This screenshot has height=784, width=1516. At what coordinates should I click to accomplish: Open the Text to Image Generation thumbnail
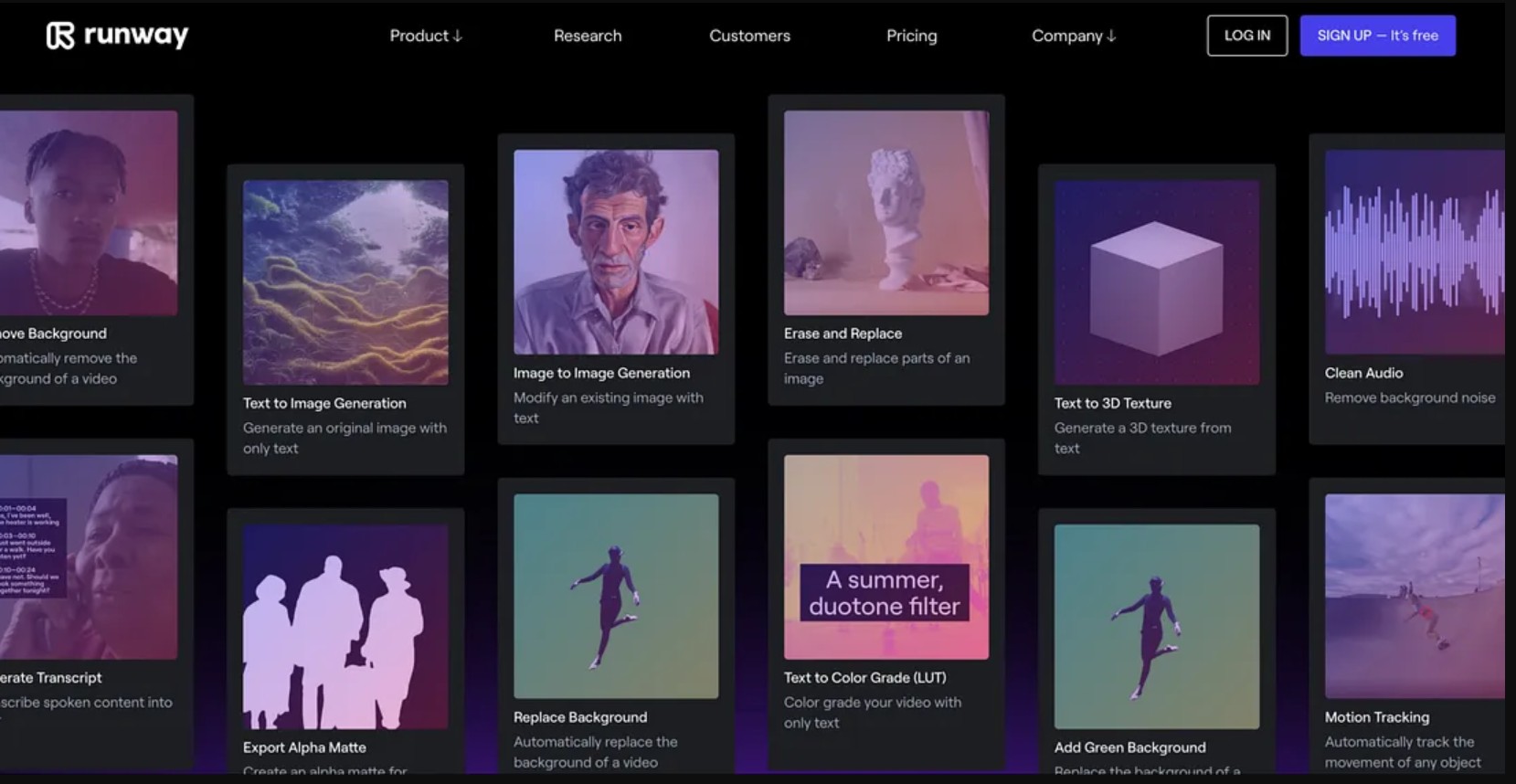pyautogui.click(x=345, y=282)
